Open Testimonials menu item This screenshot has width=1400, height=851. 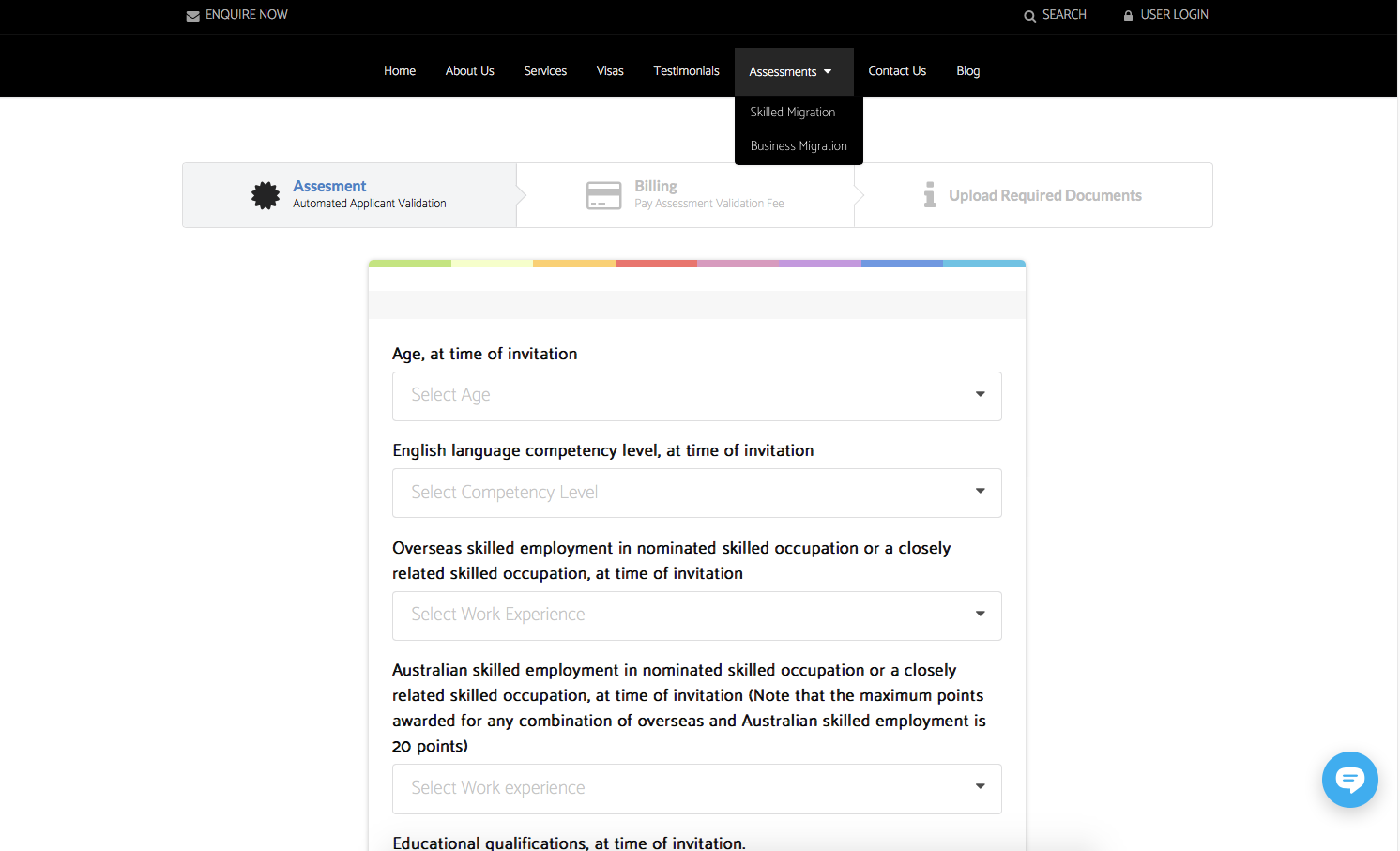(686, 71)
